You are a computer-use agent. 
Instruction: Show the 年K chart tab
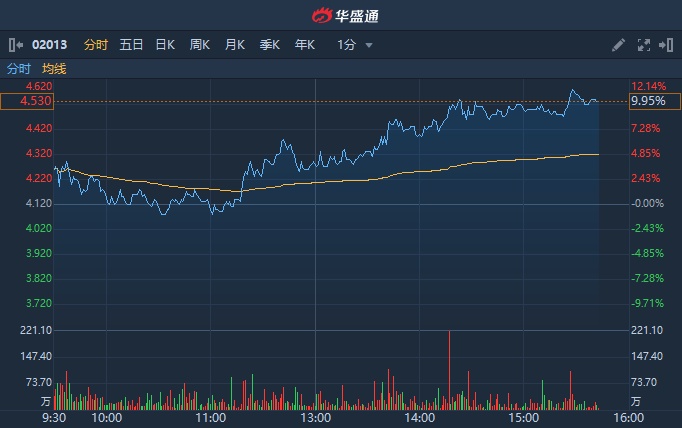tap(305, 45)
